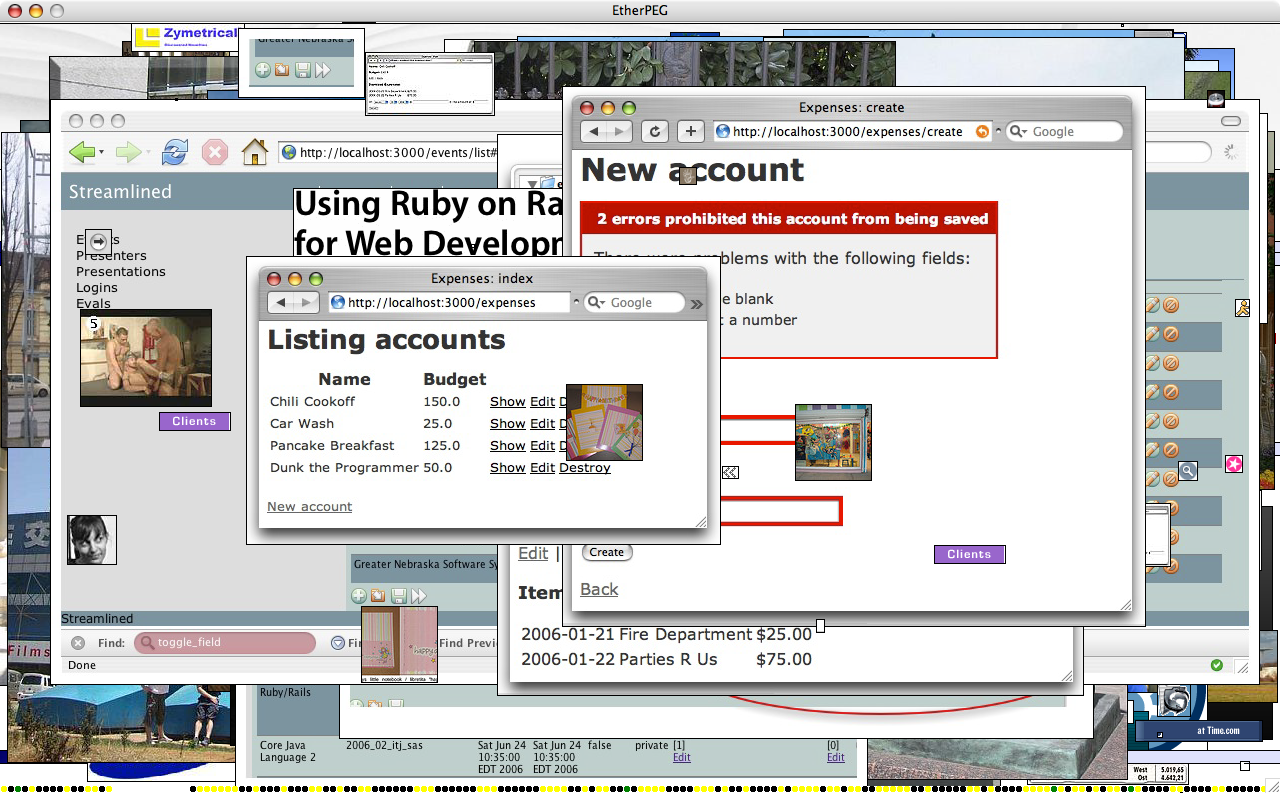The width and height of the screenshot is (1280, 793).
Task: Click the "Done" status bar text
Action: 82,665
